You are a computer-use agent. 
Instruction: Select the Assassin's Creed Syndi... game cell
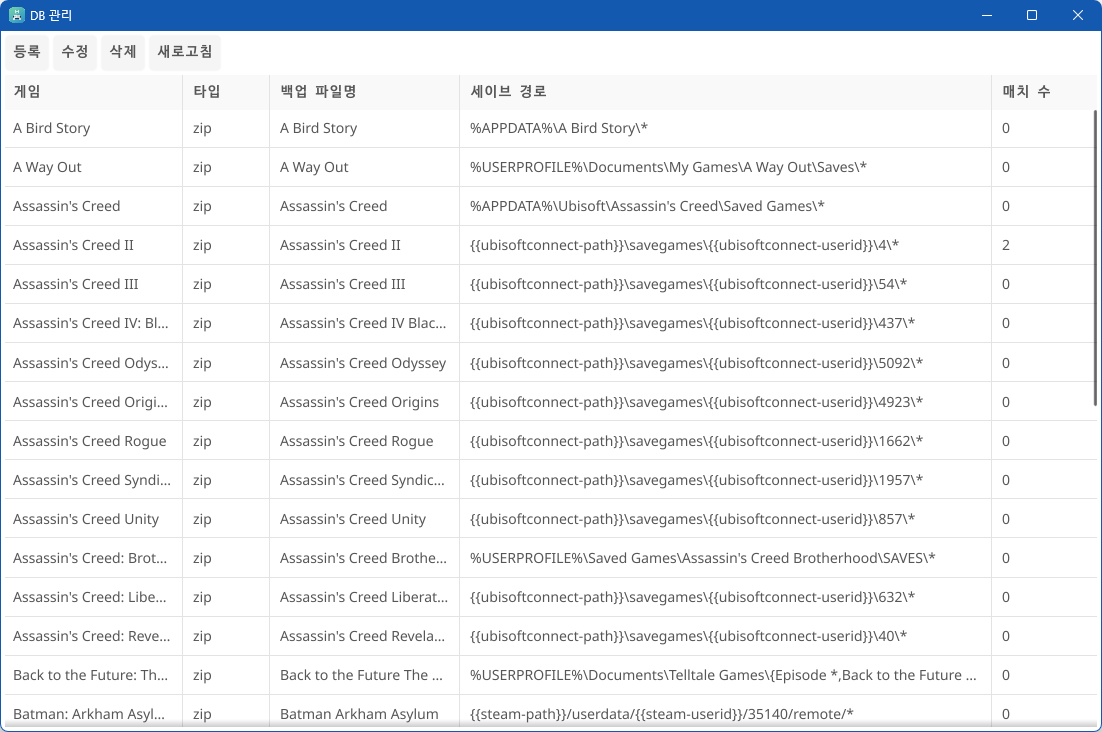92,480
